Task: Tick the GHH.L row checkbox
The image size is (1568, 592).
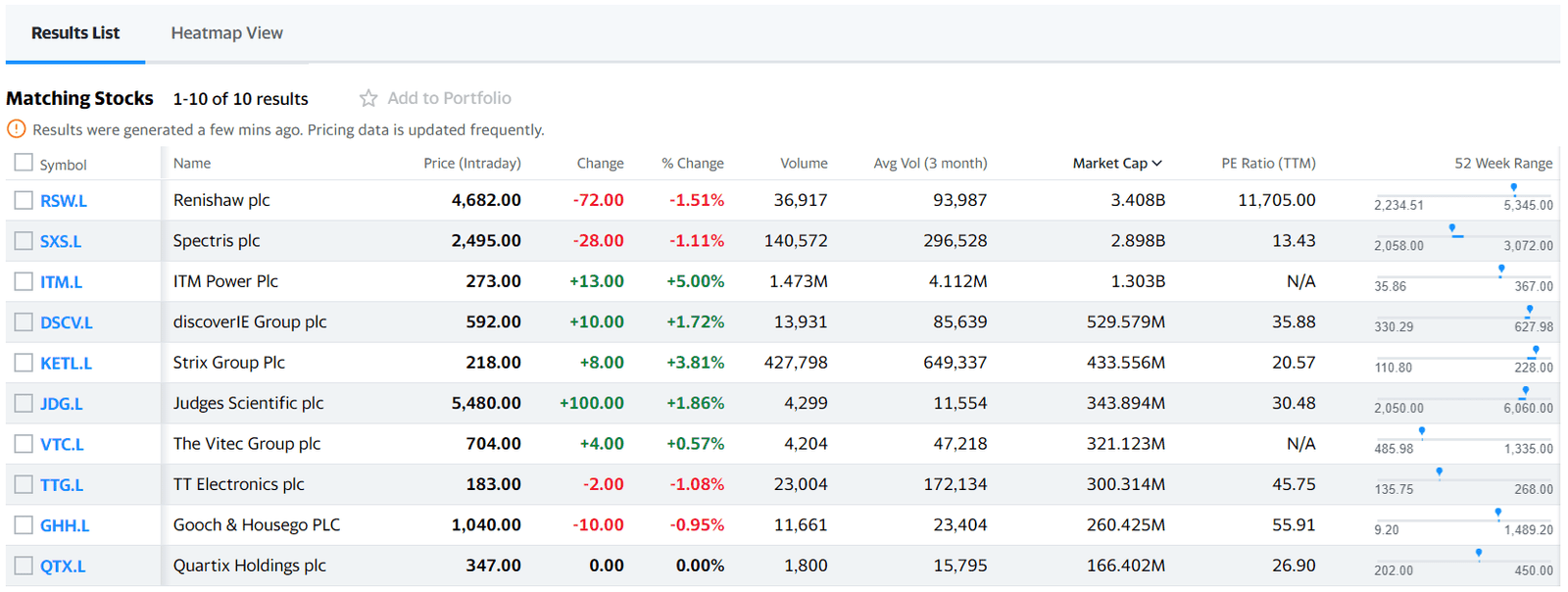Action: coord(24,525)
